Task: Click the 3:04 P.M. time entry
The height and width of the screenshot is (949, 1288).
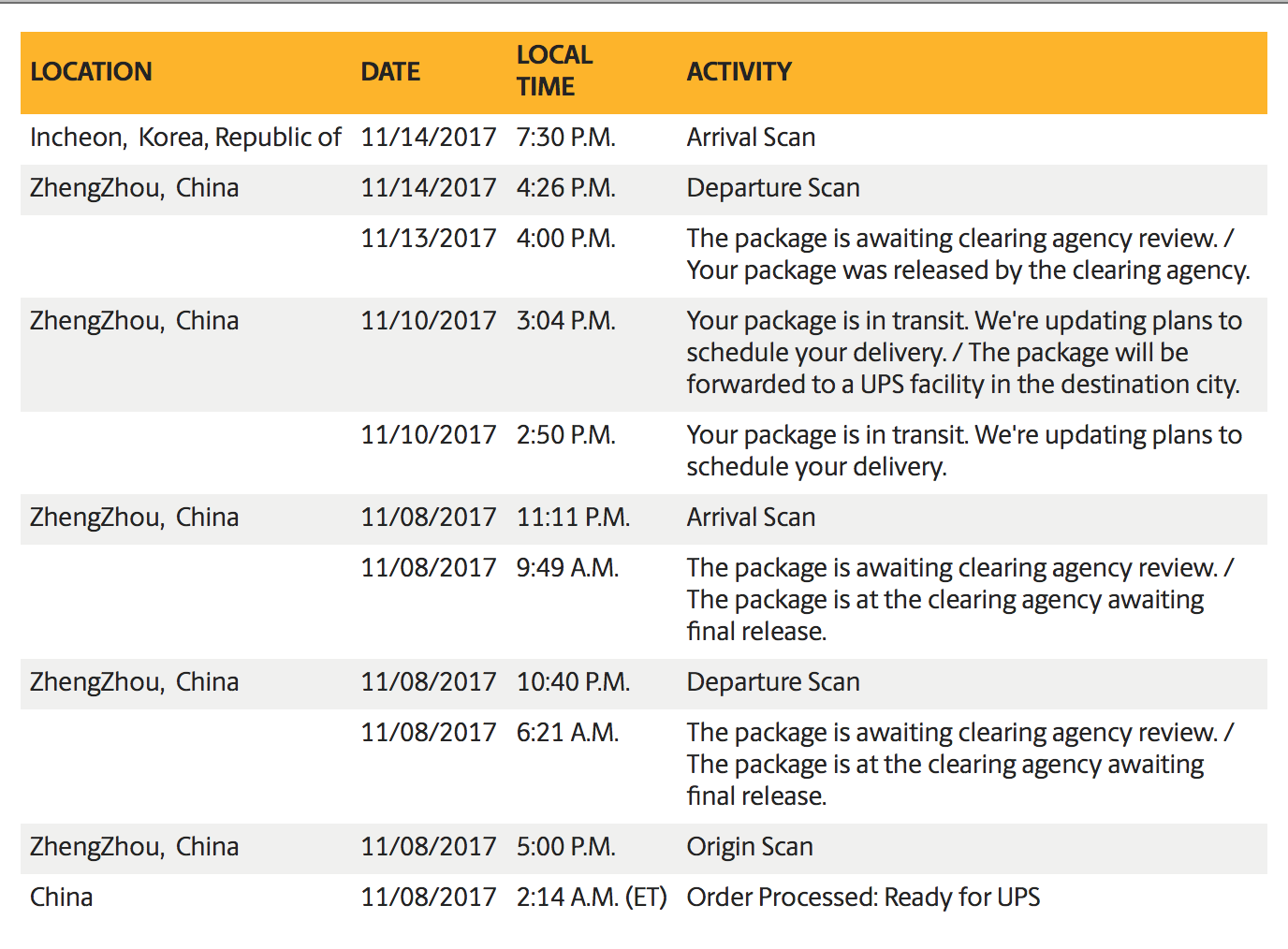Action: click(x=565, y=321)
